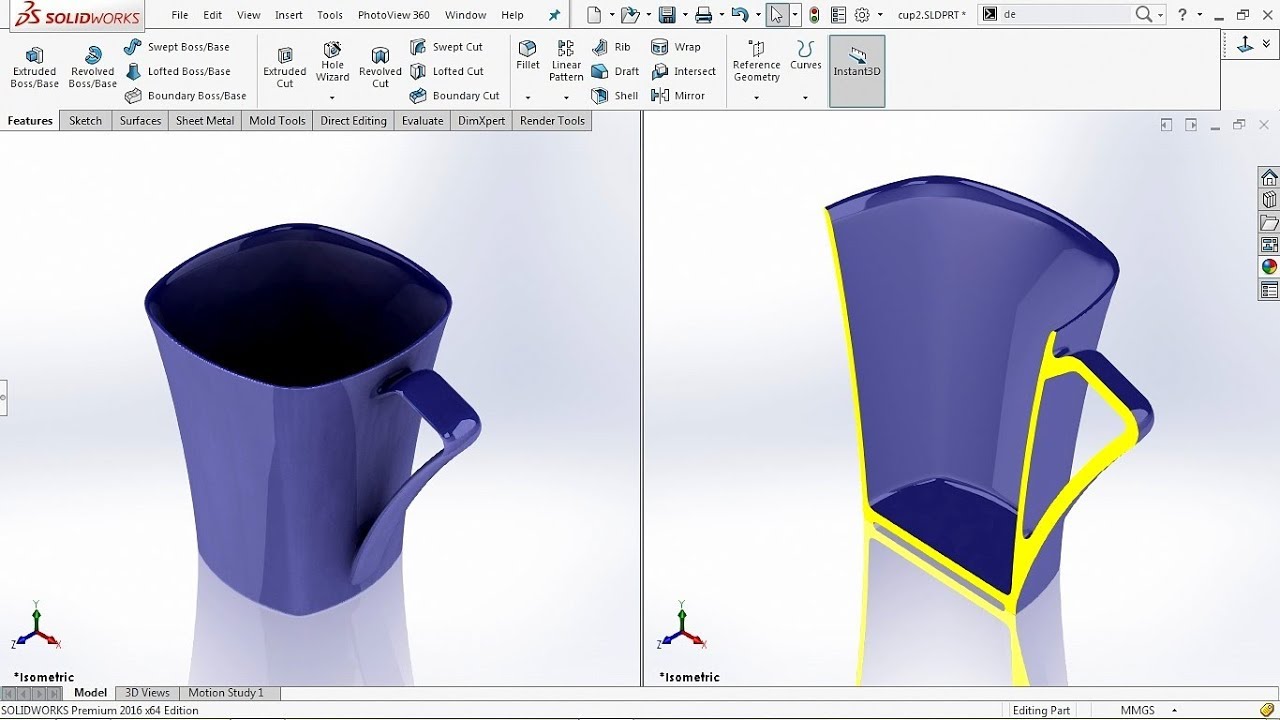Image resolution: width=1280 pixels, height=720 pixels.
Task: Open Reference Geometry tools
Action: click(756, 62)
